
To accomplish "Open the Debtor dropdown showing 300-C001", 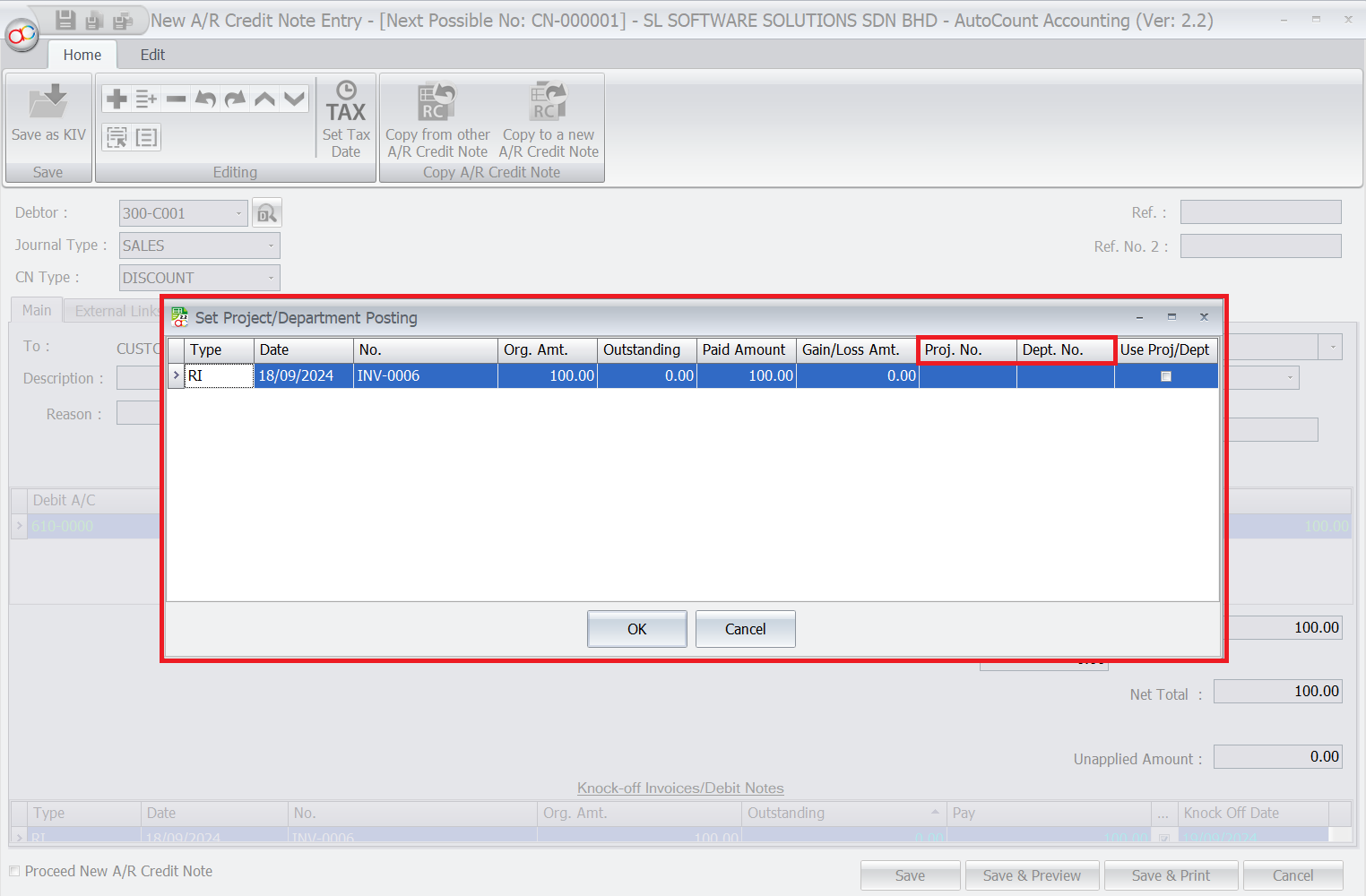I will (x=238, y=213).
